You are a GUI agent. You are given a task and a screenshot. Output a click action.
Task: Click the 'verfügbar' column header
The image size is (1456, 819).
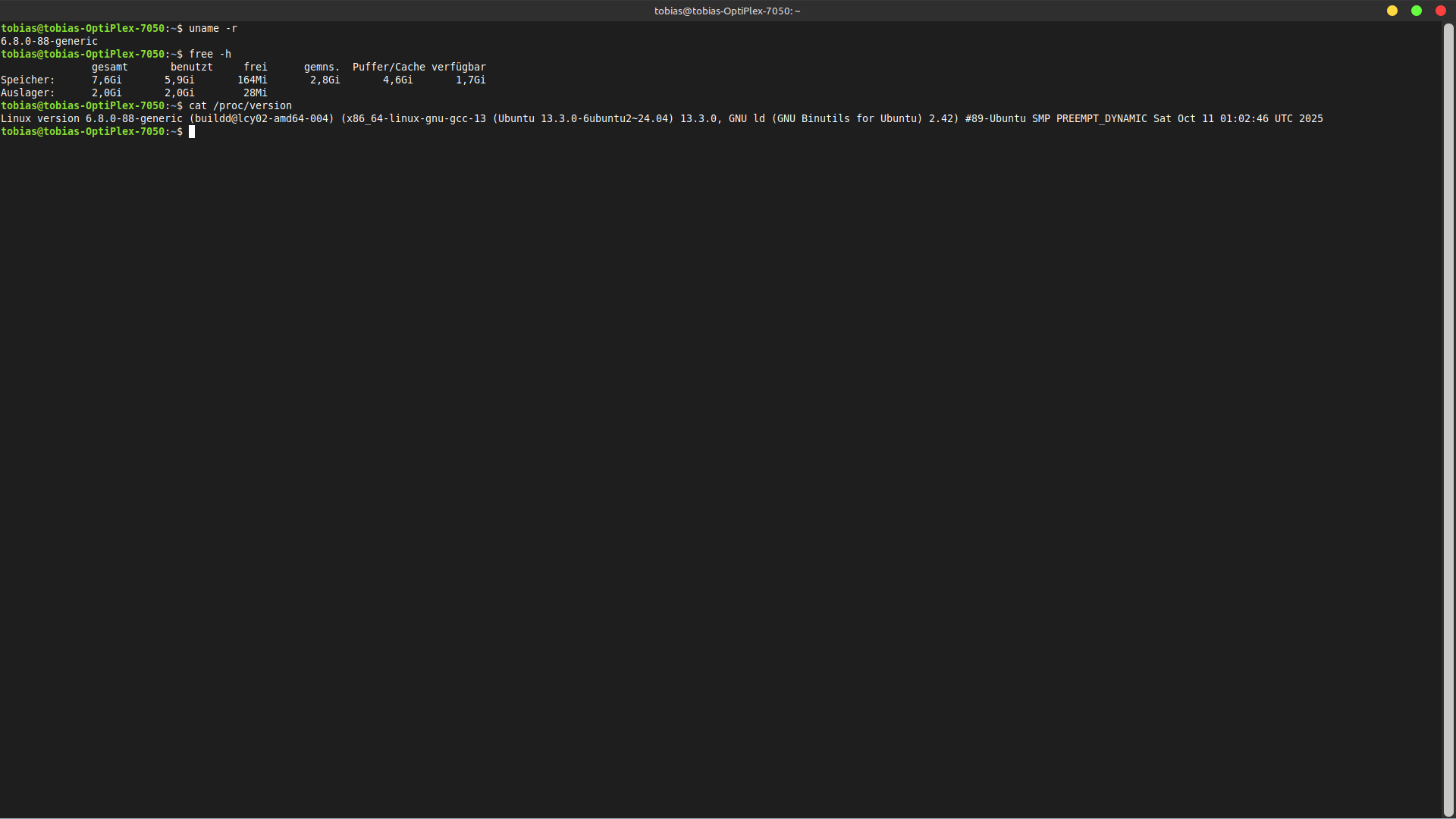coord(459,67)
